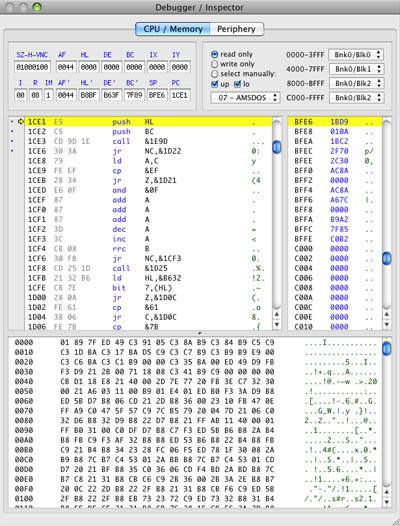Open bank dropdown for 0000-3FFF
Image resolution: width=400 pixels, height=526 pixels.
point(356,55)
